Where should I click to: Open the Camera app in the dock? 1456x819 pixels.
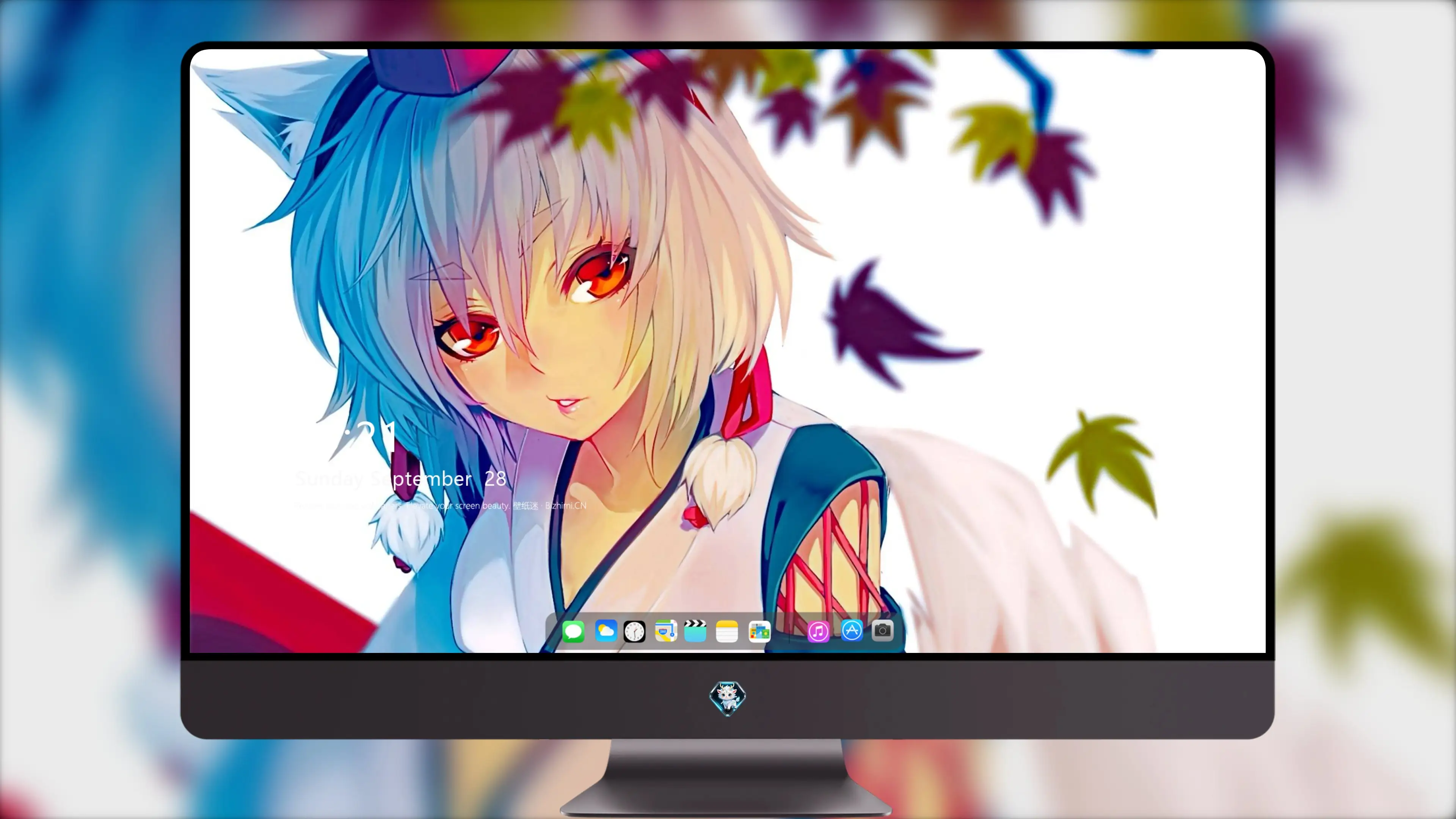click(x=882, y=631)
